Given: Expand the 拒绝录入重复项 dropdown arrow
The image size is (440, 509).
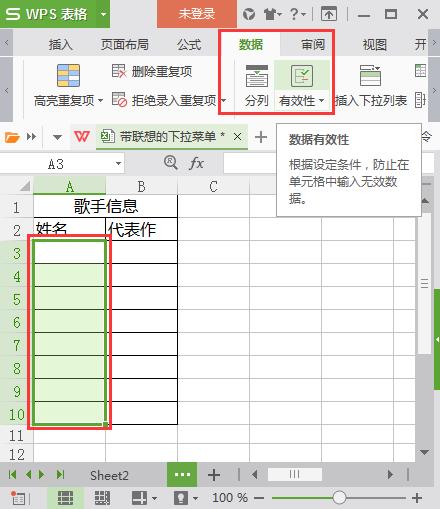Looking at the screenshot, I should click(224, 100).
